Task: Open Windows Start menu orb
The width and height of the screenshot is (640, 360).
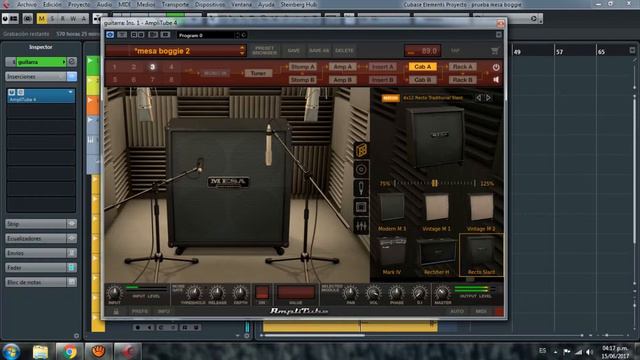Action: click(x=11, y=351)
